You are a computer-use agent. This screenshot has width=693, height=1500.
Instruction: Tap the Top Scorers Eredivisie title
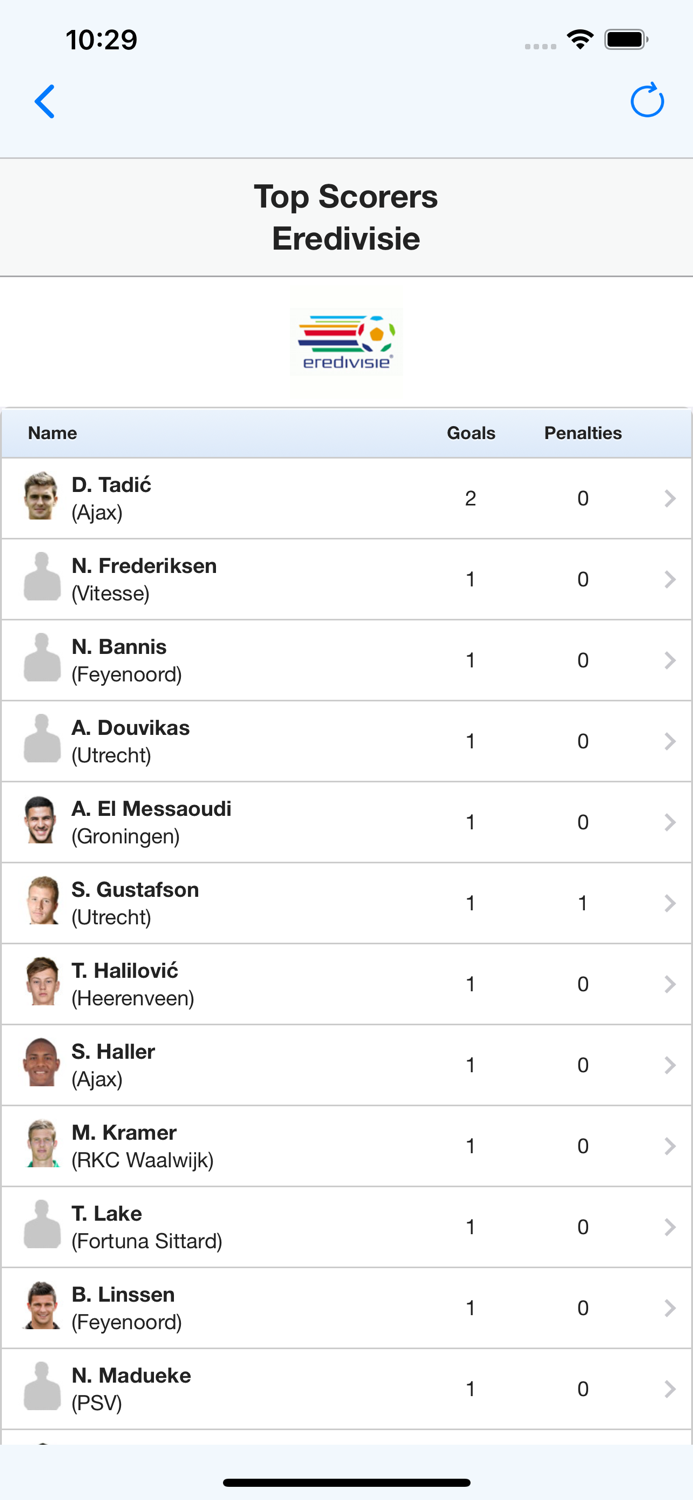coord(345,217)
